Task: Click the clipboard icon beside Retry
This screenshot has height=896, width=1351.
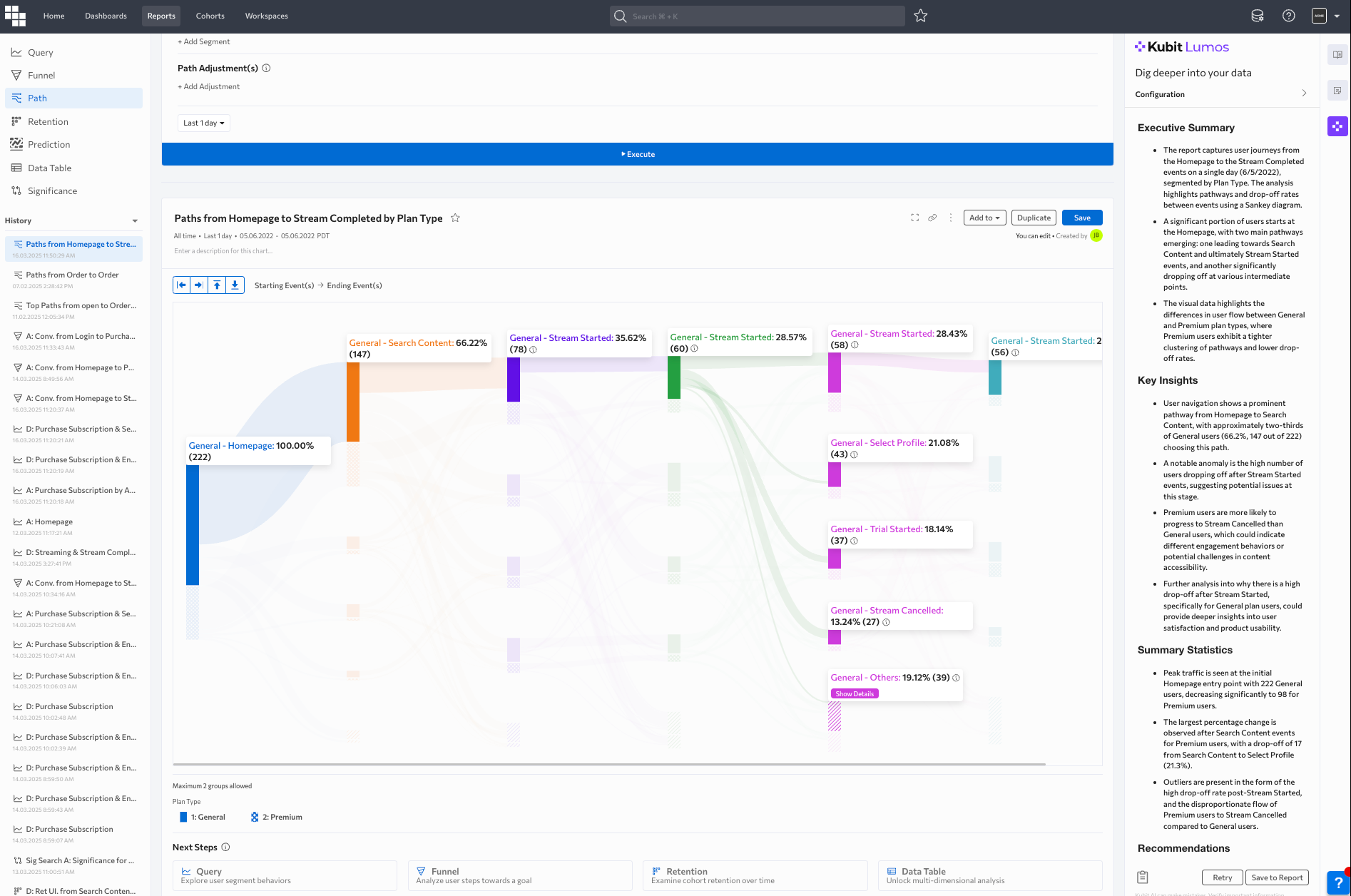Action: (1143, 877)
